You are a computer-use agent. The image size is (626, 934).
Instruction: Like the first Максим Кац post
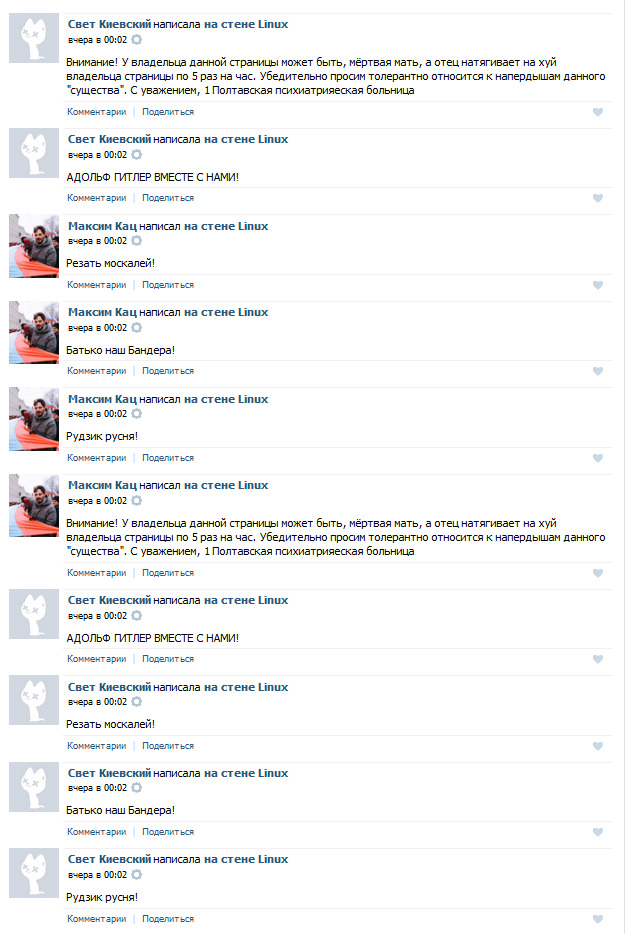coord(597,285)
